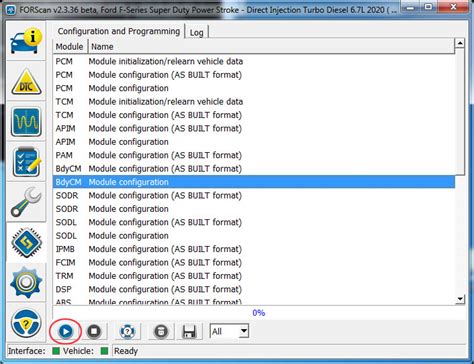Viewport: 474px width, 364px height.
Task: Select BdyCM Module configuration (AS BUILT format)
Action: point(254,169)
